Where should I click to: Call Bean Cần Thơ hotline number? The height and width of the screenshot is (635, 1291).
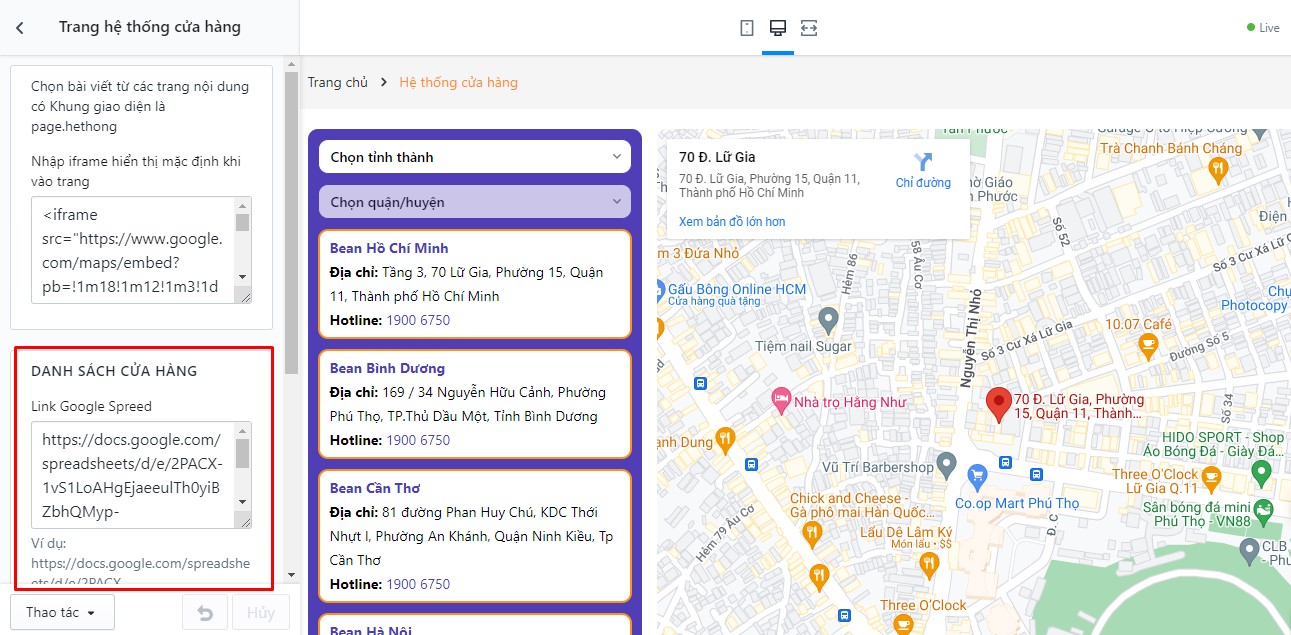click(x=418, y=584)
